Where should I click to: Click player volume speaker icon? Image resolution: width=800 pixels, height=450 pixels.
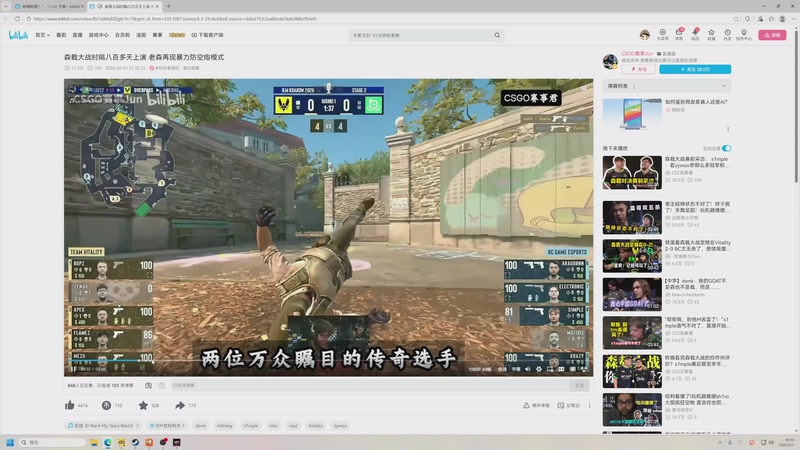pyautogui.click(x=528, y=369)
